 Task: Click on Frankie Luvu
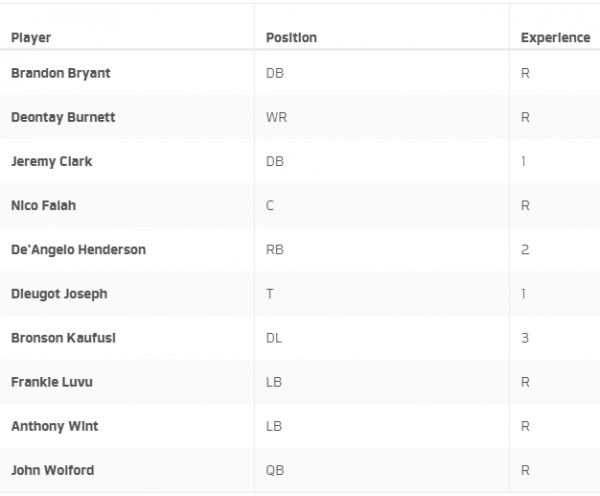pyautogui.click(x=51, y=382)
